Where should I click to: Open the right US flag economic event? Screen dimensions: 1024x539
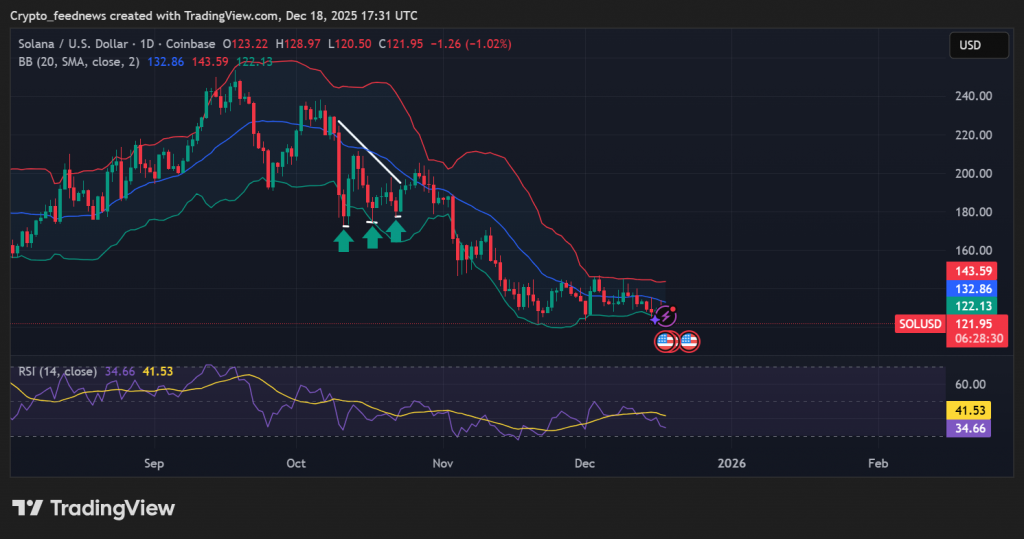[x=688, y=341]
